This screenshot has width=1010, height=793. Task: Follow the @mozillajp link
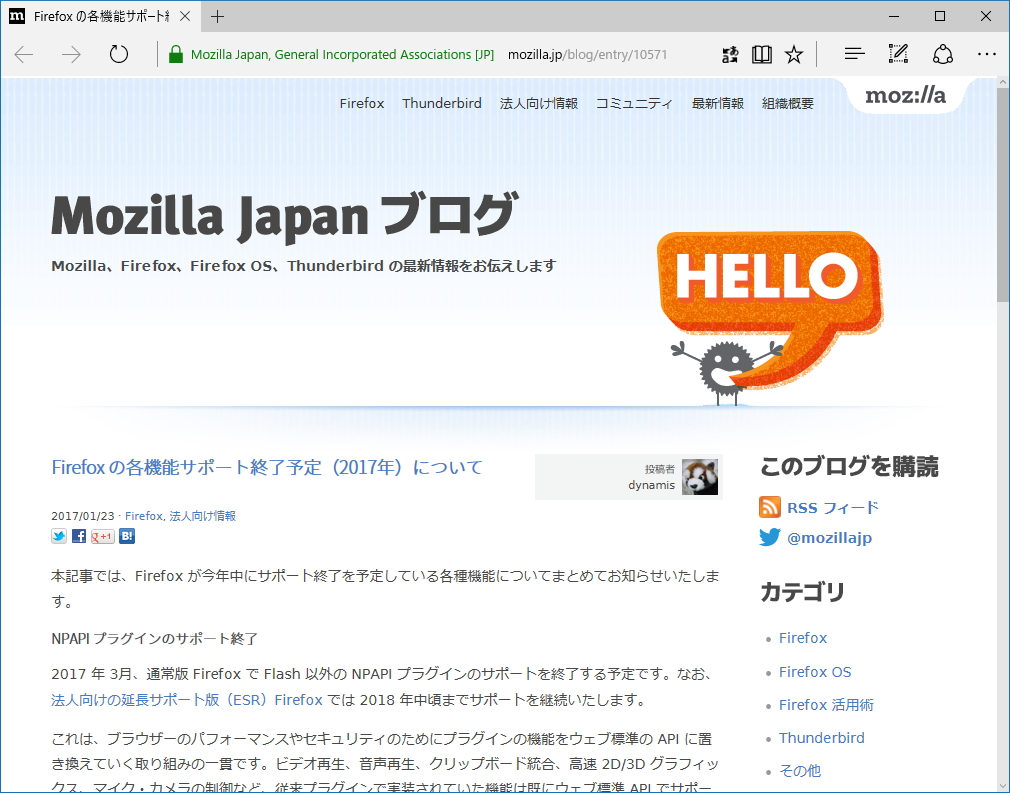pos(832,537)
